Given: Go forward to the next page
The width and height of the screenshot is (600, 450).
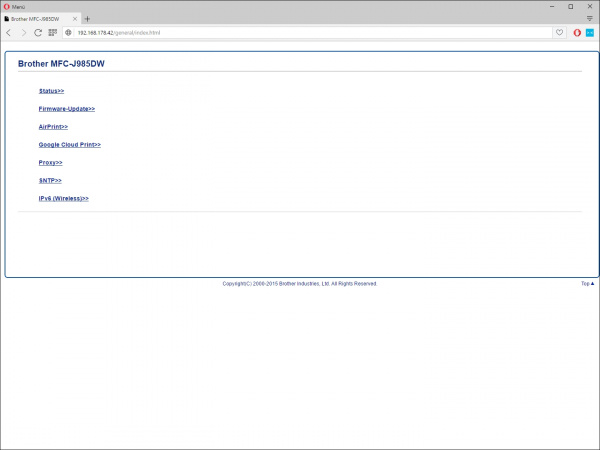Looking at the screenshot, I should (23, 32).
